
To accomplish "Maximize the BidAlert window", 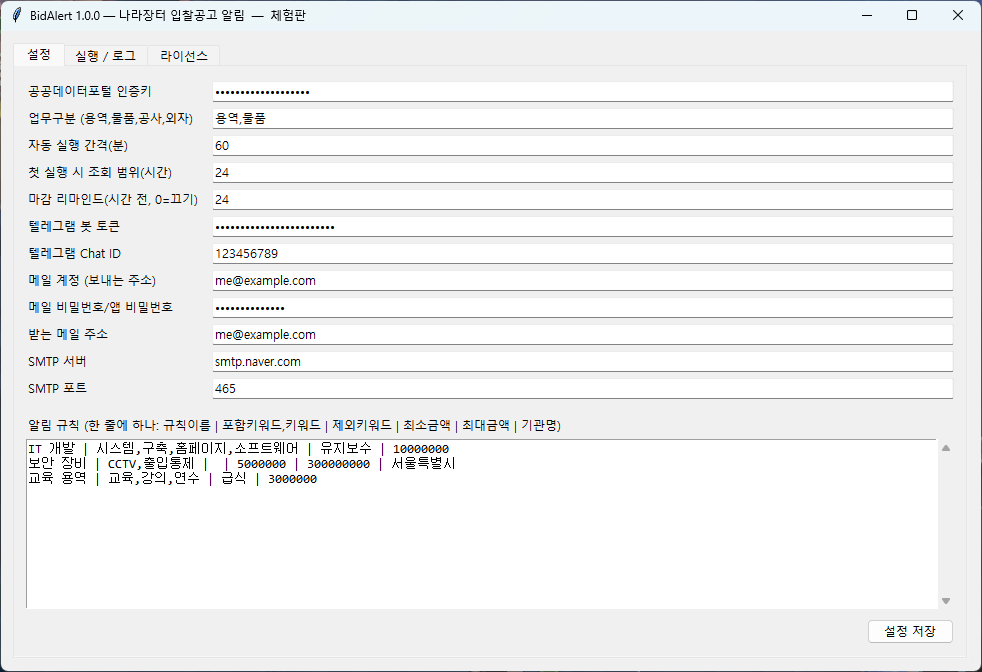I will coord(912,15).
